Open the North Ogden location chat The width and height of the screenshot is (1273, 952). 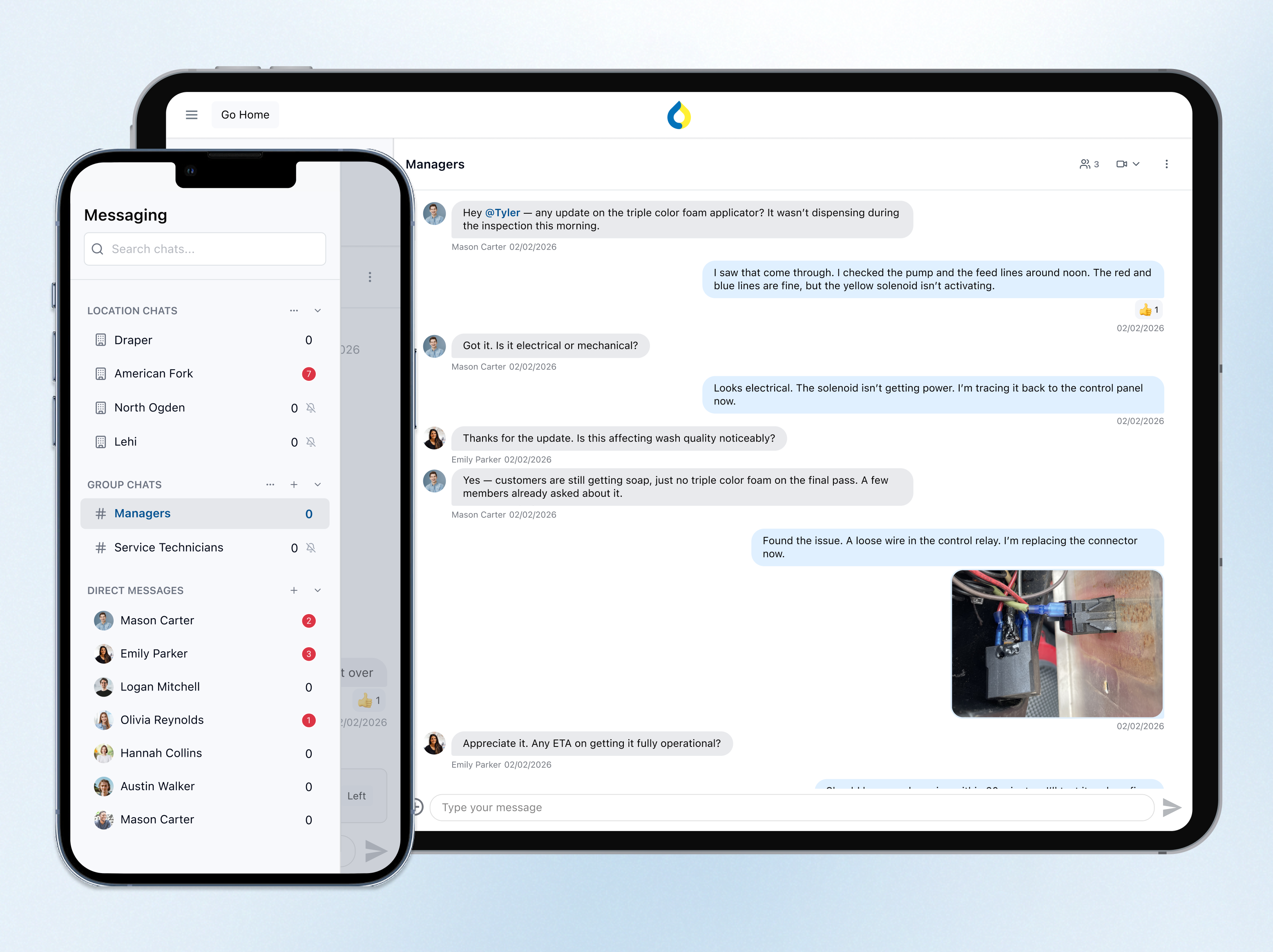point(205,407)
